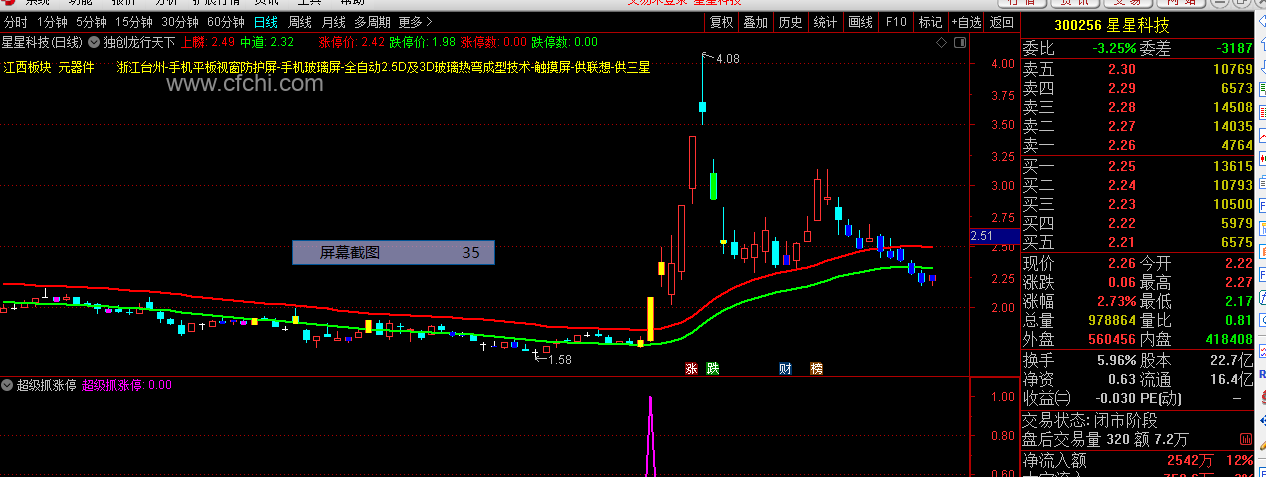Click the 复权 button
The height and width of the screenshot is (477, 1266).
(x=721, y=22)
